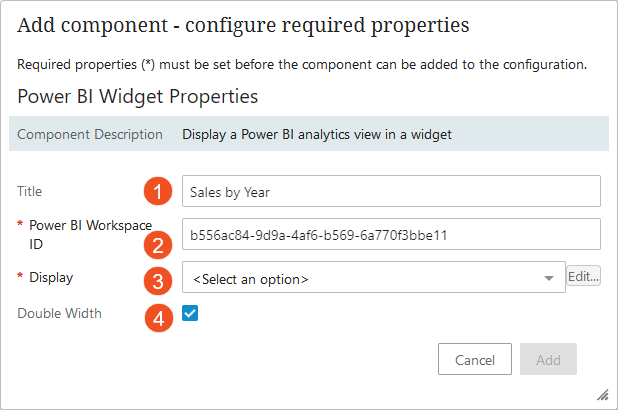Click the Title field label
Screen dimensions: 618x410
pos(30,191)
